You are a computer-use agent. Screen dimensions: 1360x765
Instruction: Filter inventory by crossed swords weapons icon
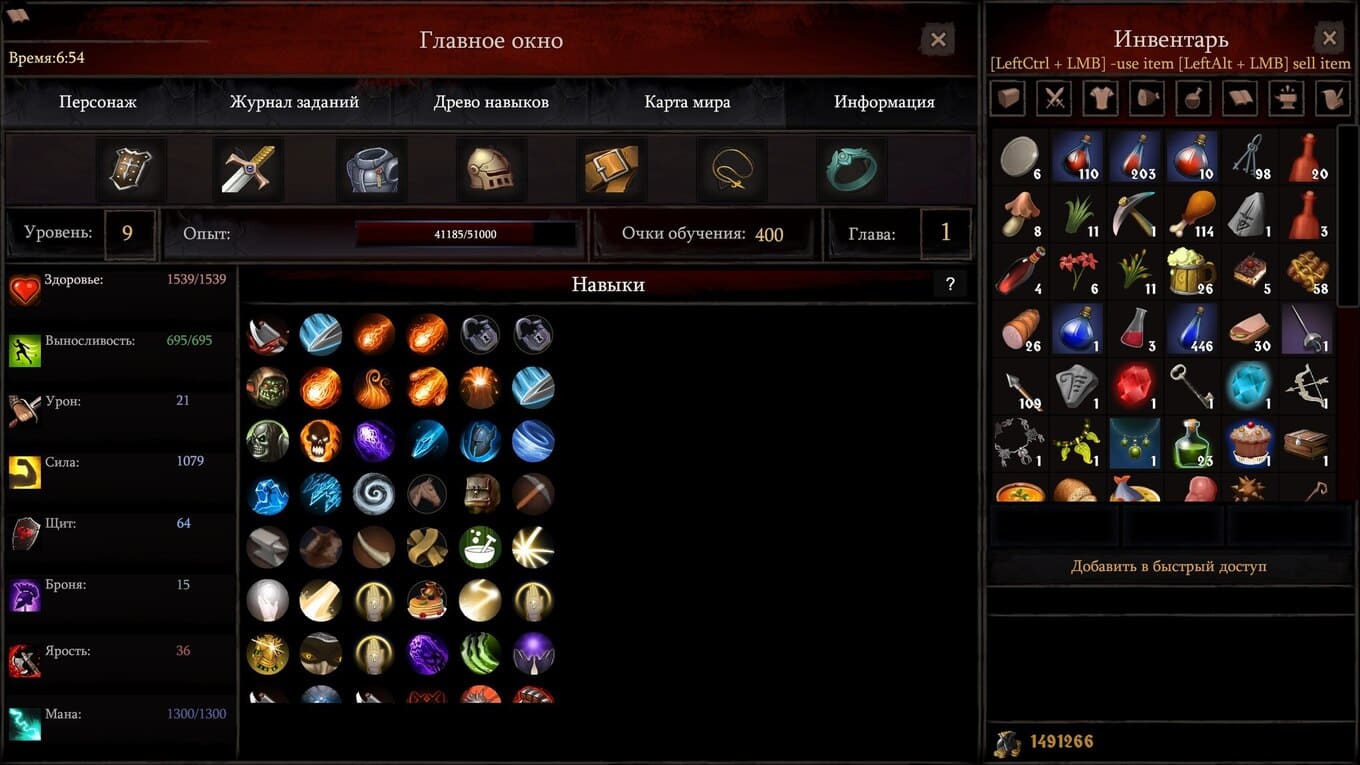pyautogui.click(x=1053, y=98)
